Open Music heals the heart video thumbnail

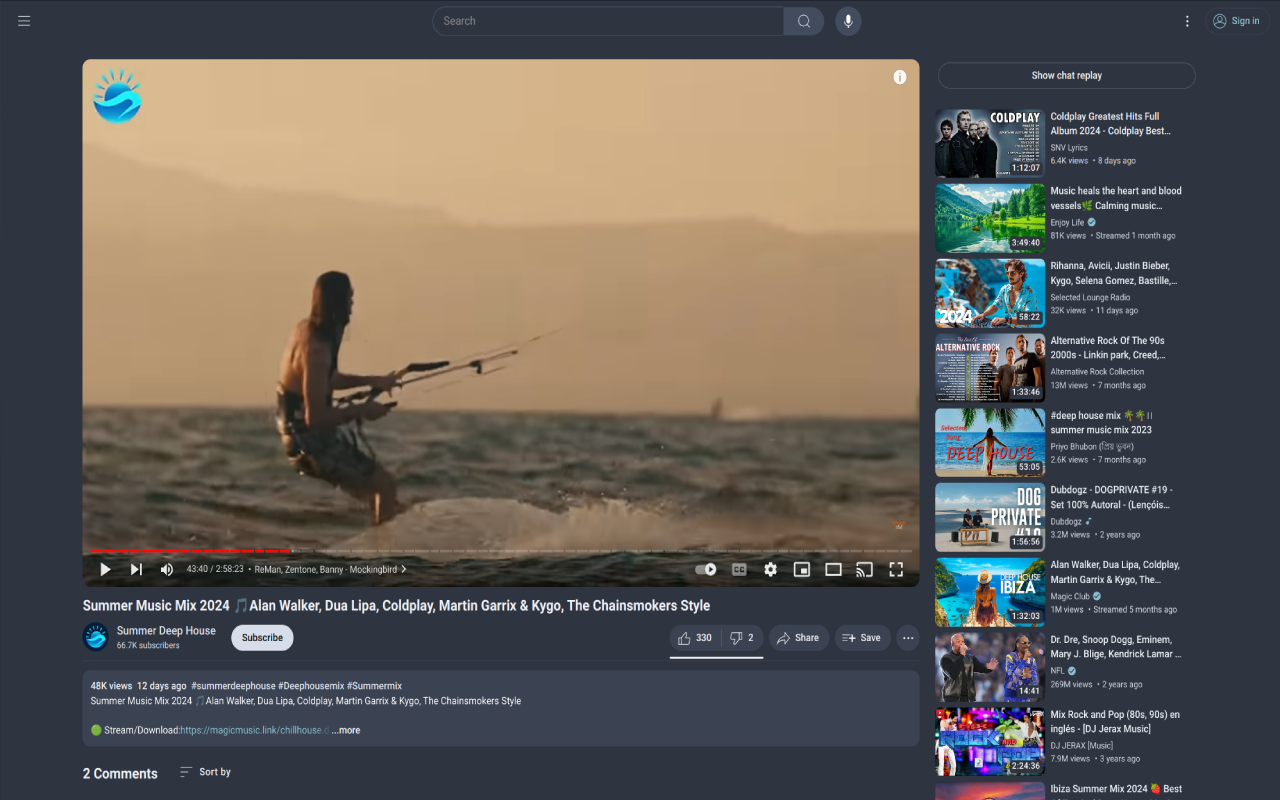point(990,218)
